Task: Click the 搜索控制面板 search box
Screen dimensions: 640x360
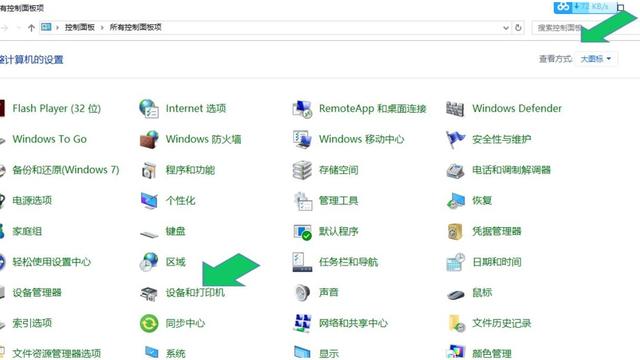Action: [586, 28]
